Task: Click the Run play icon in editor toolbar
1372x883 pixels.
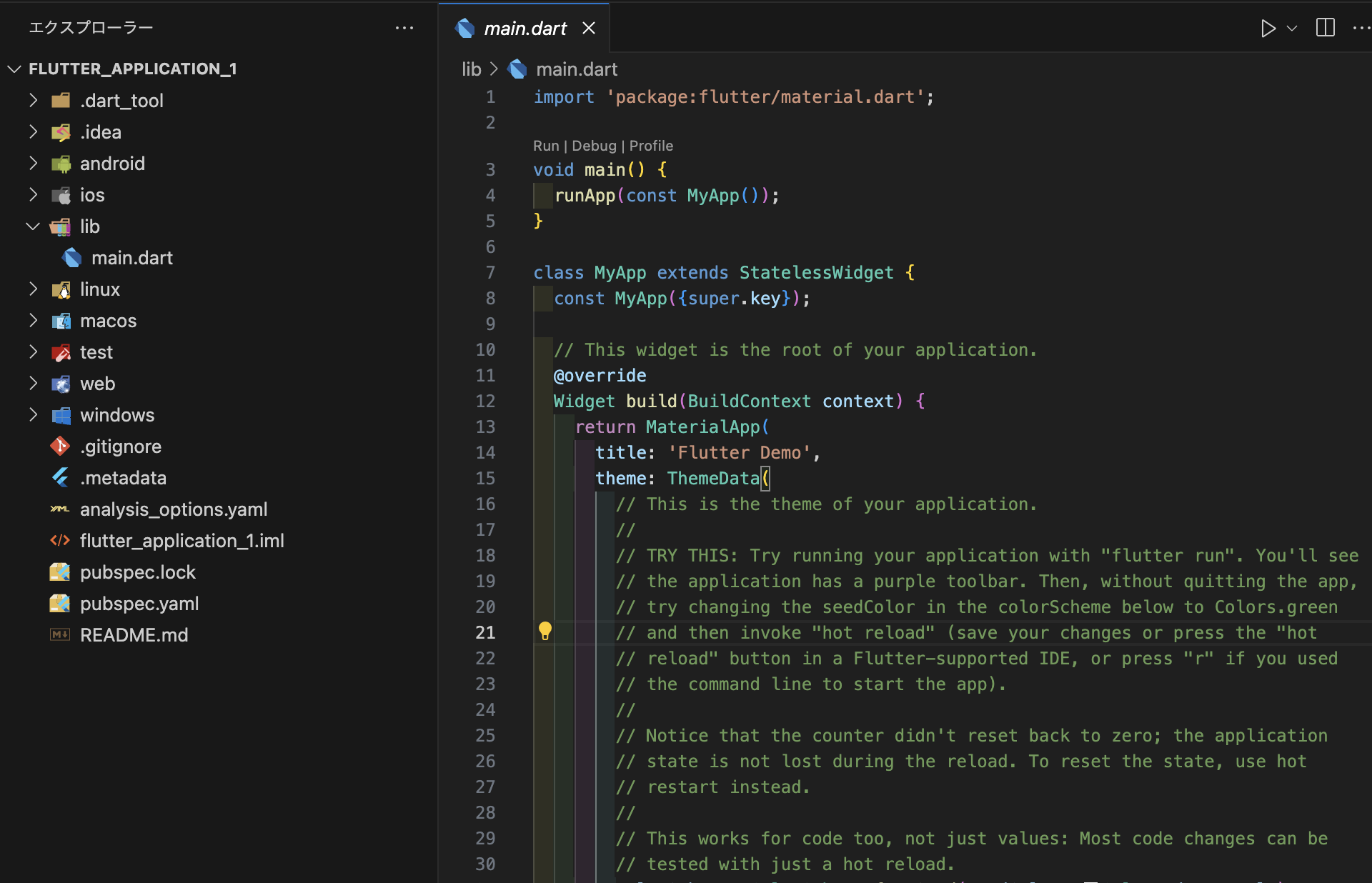Action: pos(1268,29)
